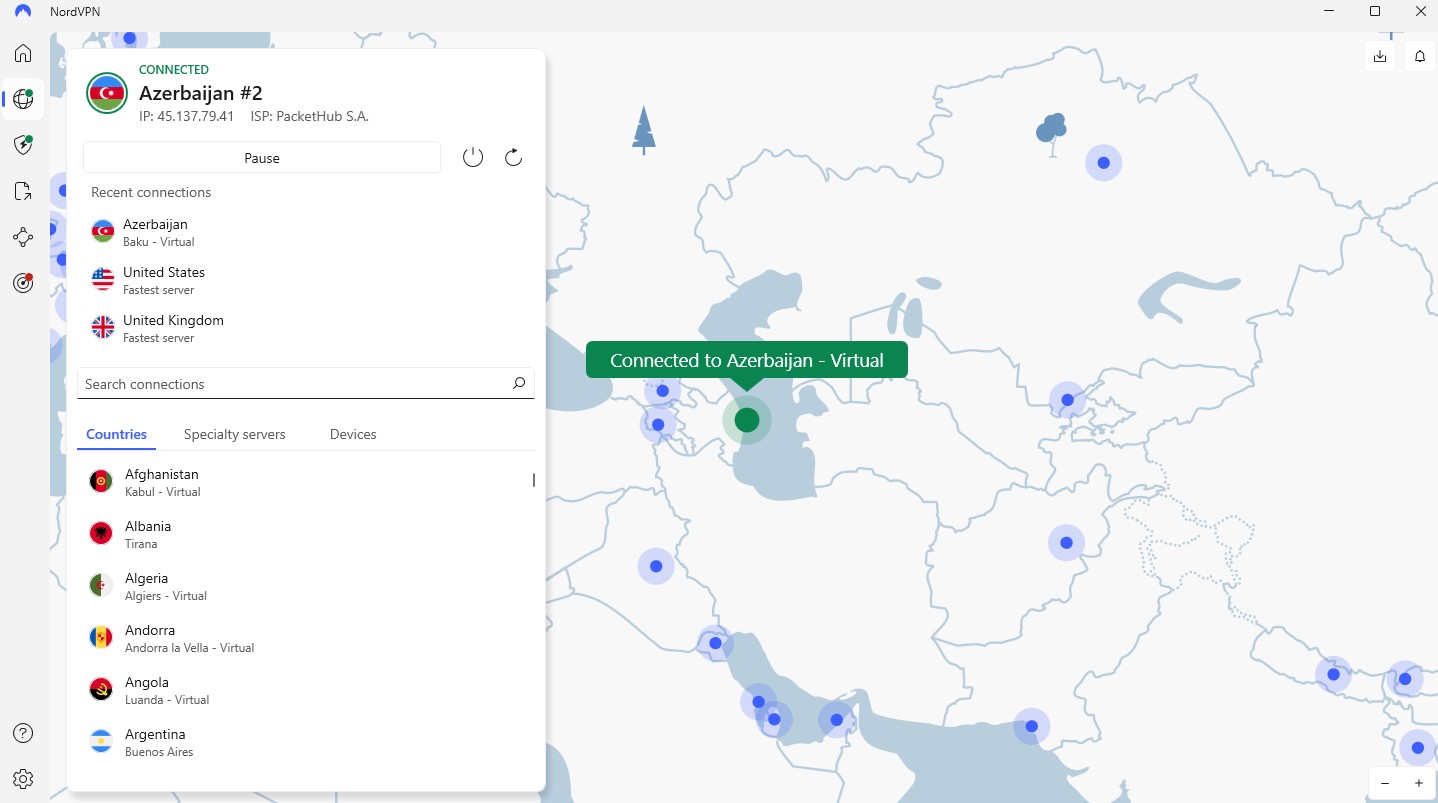Click map server dot beneath tree icon

click(x=1103, y=162)
